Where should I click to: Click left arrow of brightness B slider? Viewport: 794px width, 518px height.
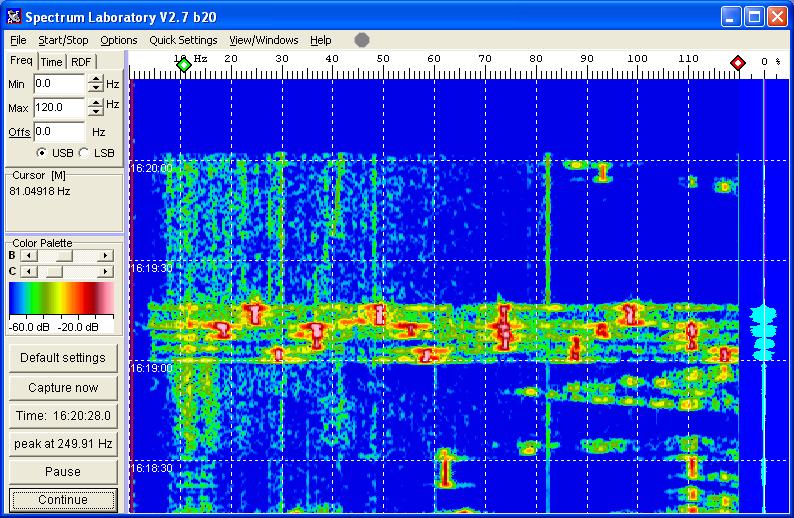pos(29,256)
